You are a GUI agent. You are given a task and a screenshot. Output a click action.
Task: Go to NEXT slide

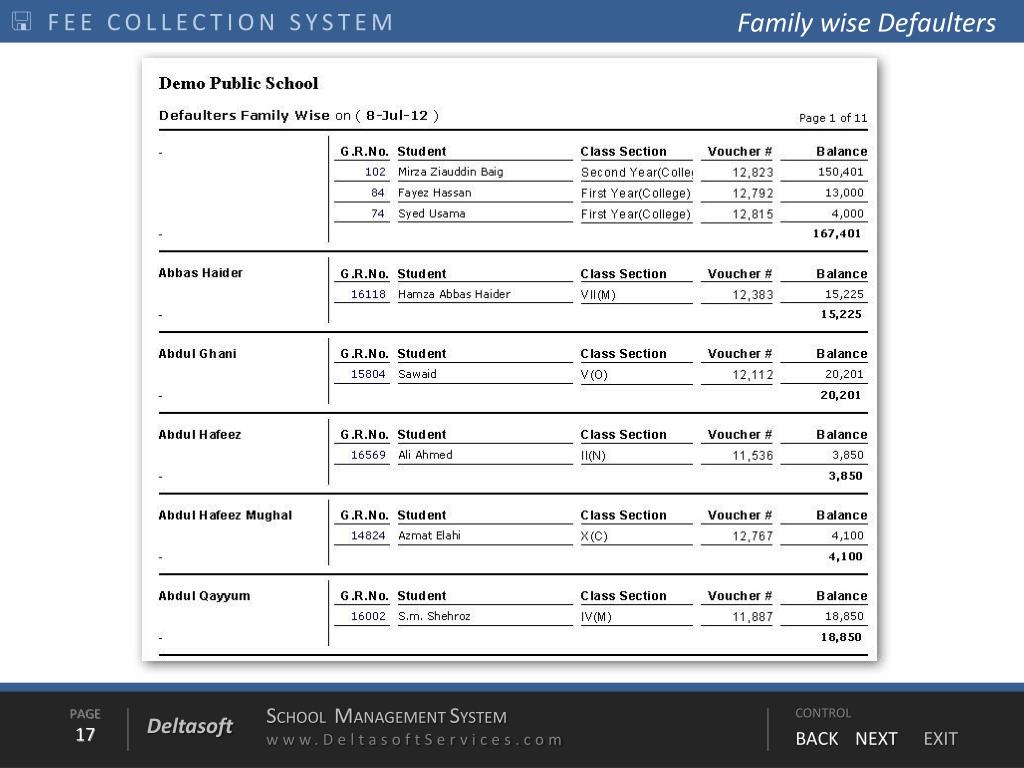click(x=876, y=739)
